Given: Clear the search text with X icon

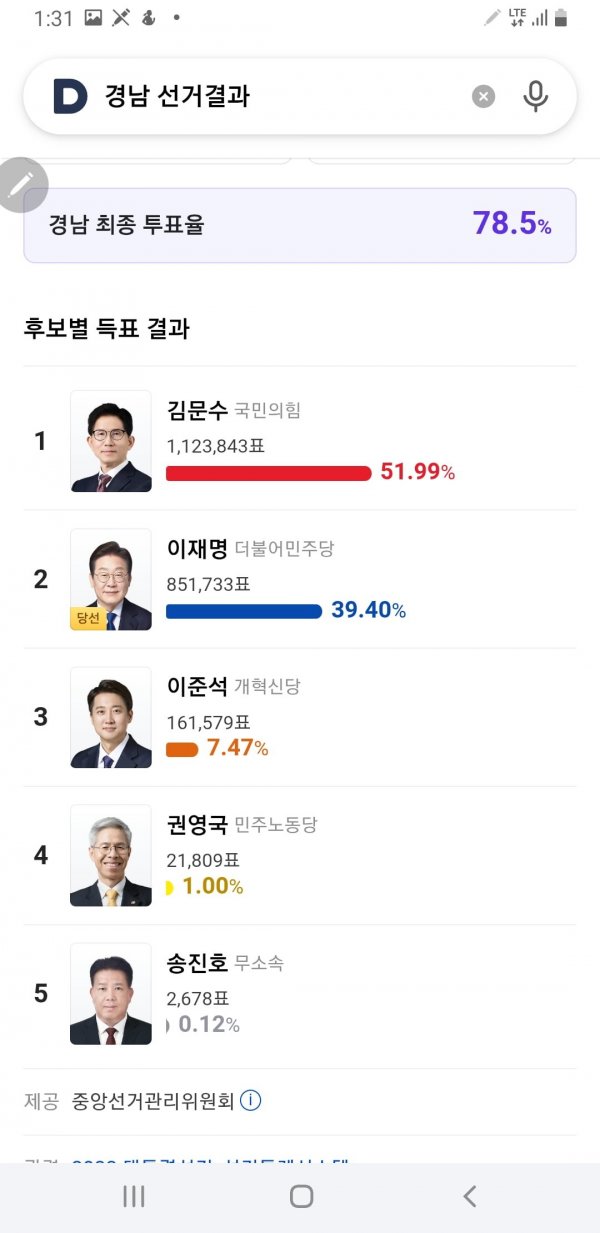Looking at the screenshot, I should tap(483, 96).
